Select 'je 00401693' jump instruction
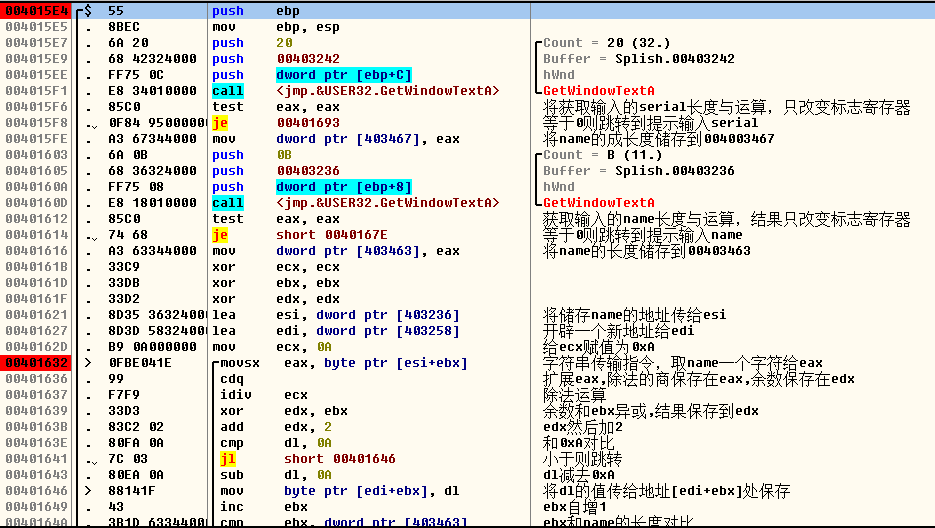935x528 pixels. [275, 123]
